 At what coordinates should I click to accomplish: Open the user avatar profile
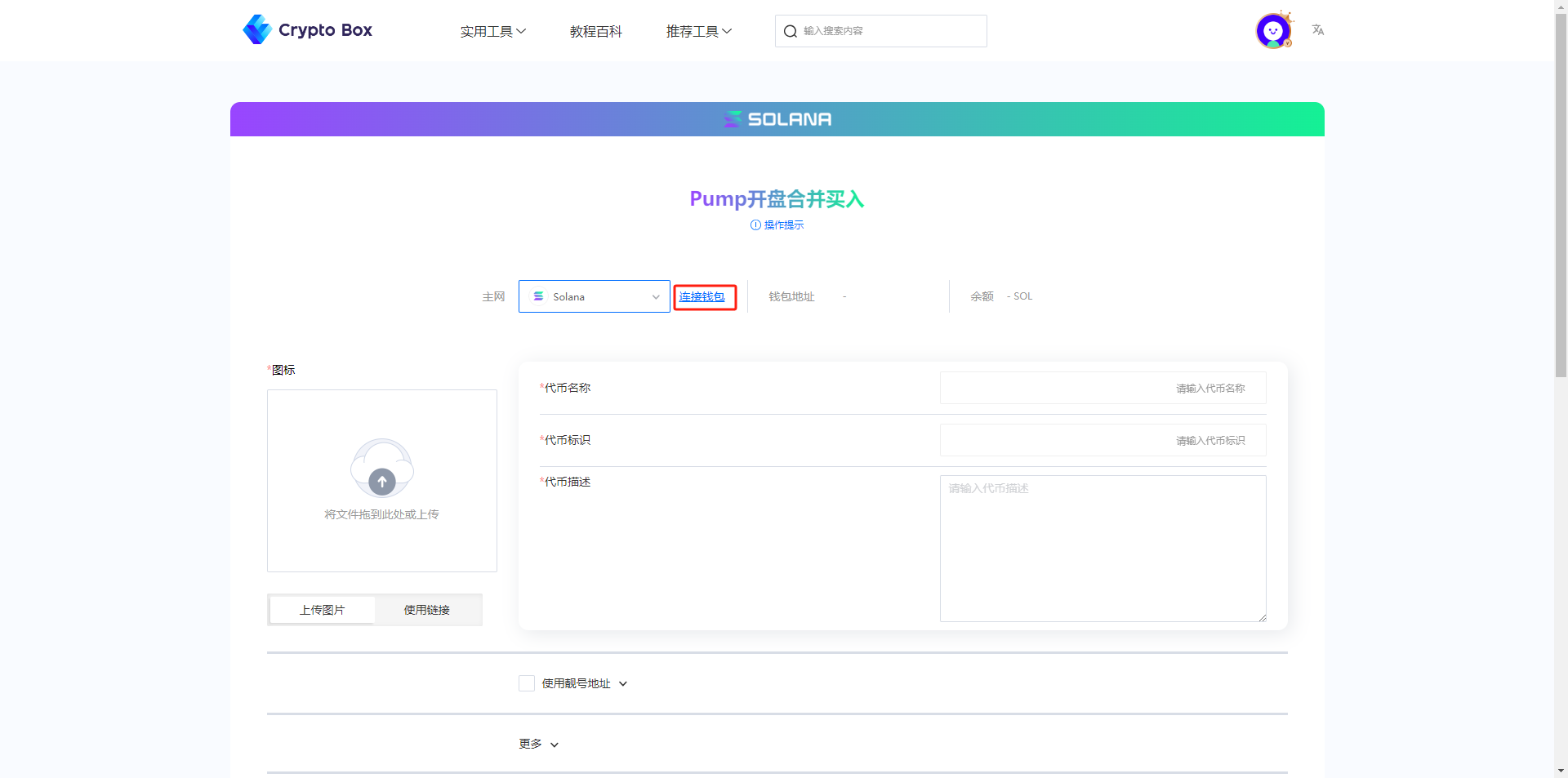click(x=1273, y=31)
